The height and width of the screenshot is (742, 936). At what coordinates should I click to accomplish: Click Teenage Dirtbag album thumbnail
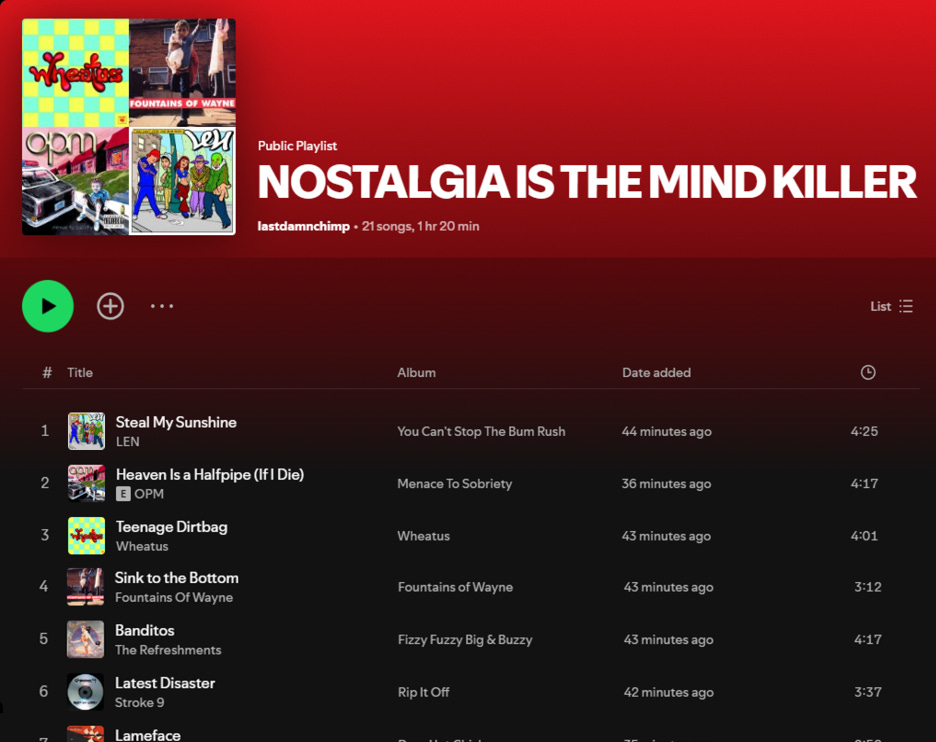86,535
